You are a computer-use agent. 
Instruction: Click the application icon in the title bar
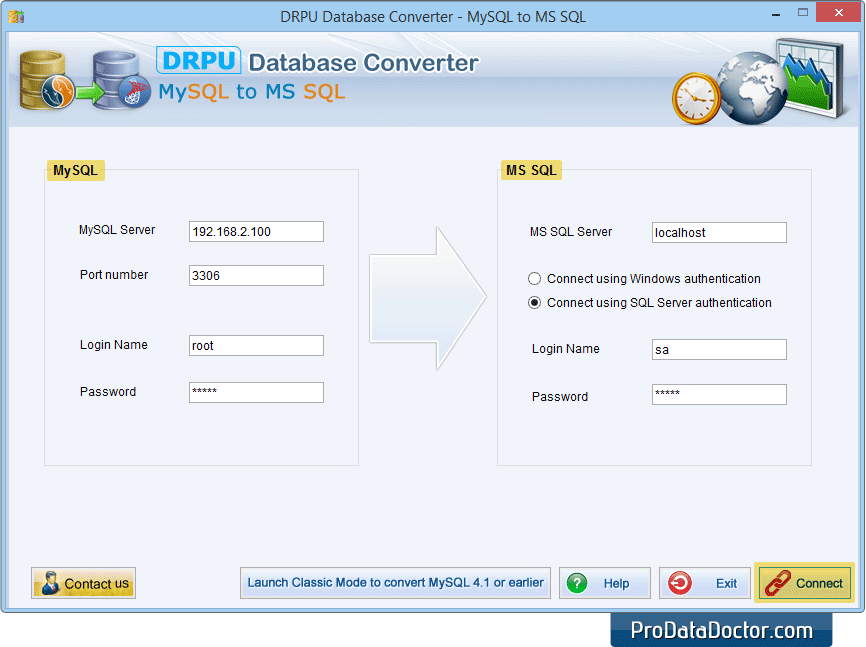(16, 17)
